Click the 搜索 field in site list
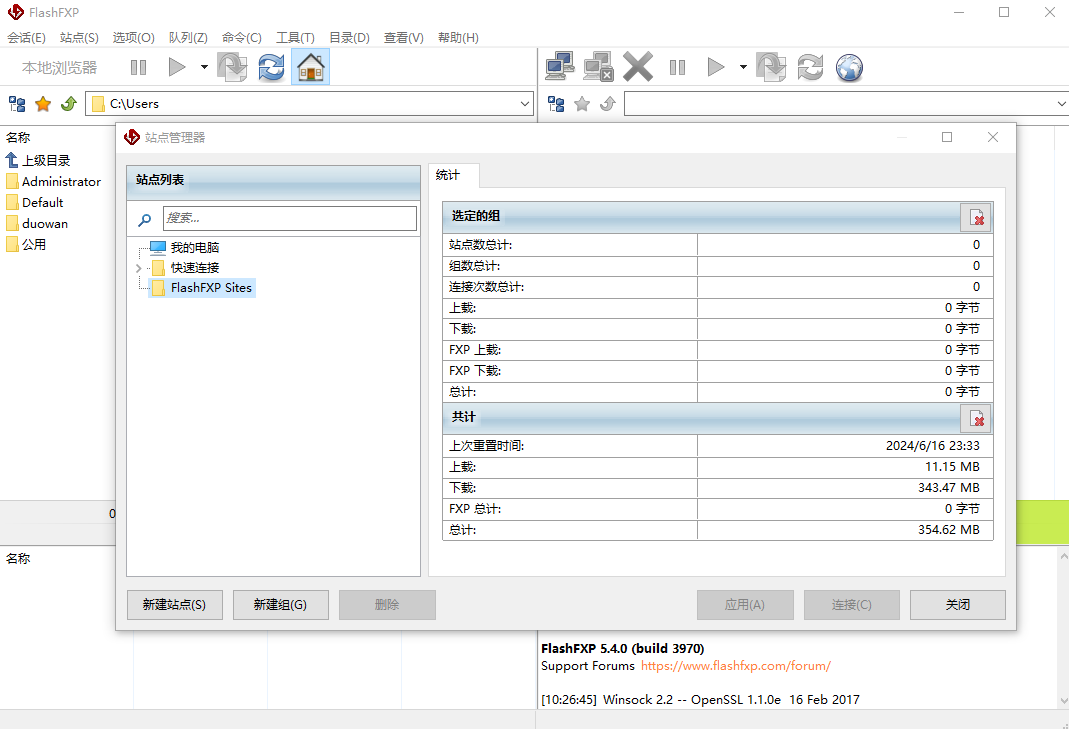This screenshot has width=1069, height=729. tap(290, 218)
